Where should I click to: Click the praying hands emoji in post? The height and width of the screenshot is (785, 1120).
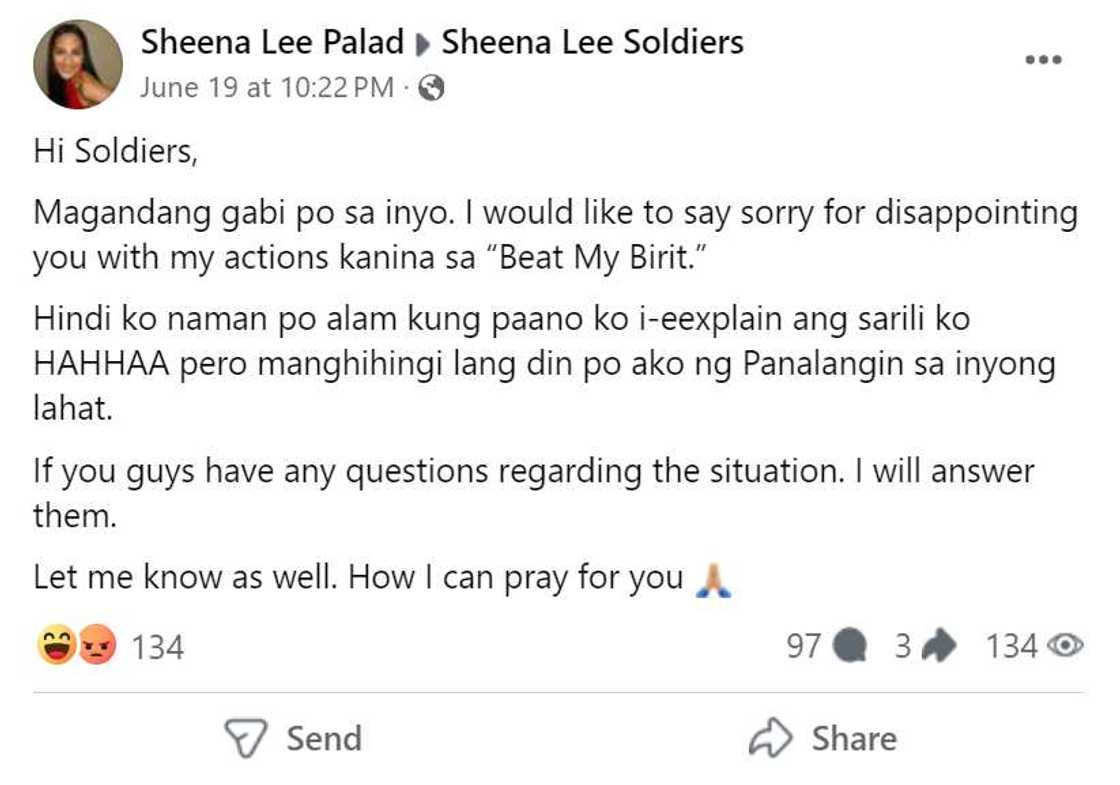pos(715,580)
